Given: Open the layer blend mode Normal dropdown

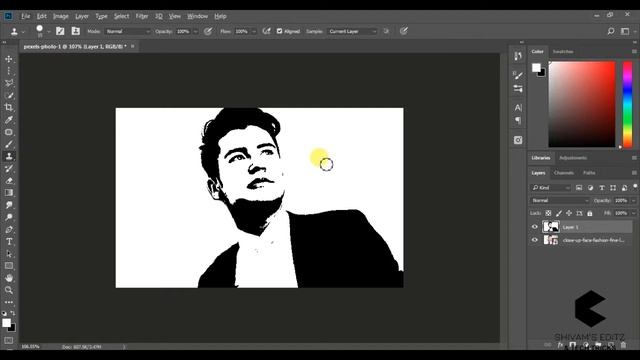Looking at the screenshot, I should (x=560, y=200).
